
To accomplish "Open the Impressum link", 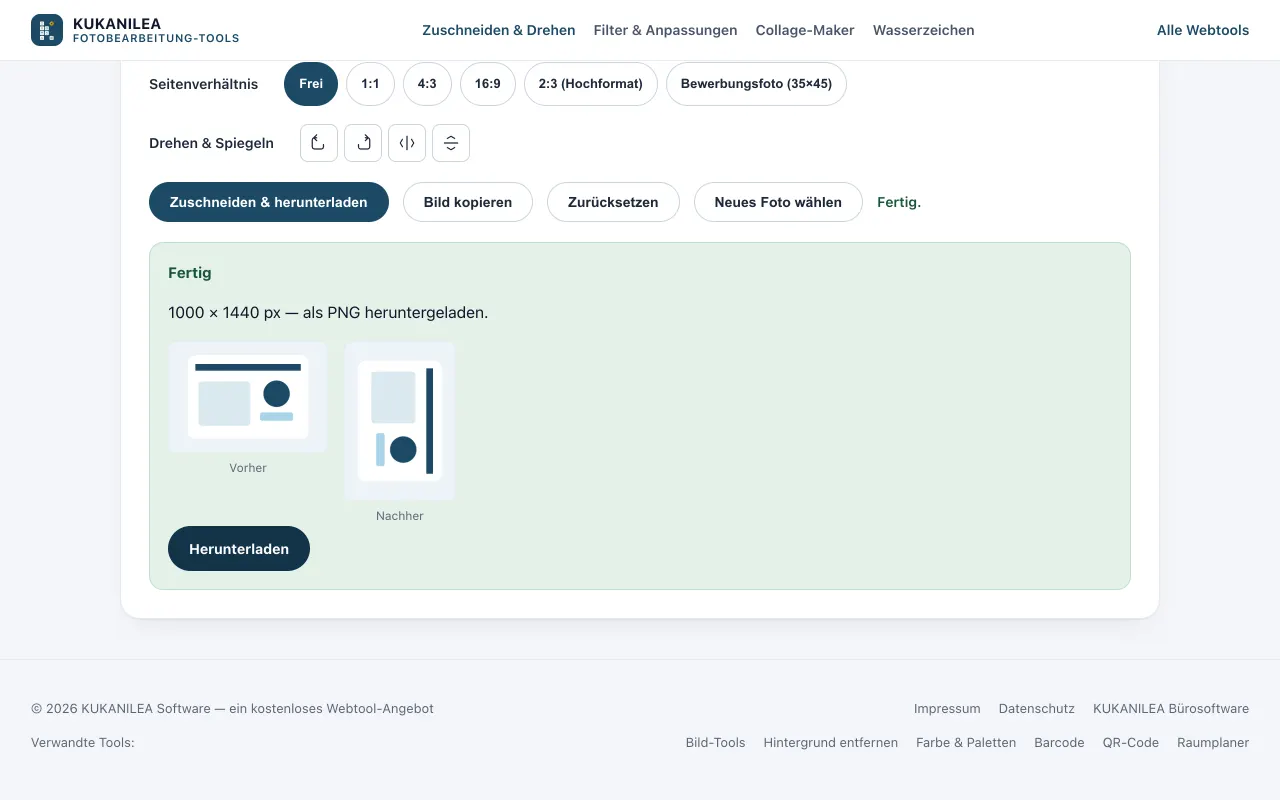I will point(947,709).
